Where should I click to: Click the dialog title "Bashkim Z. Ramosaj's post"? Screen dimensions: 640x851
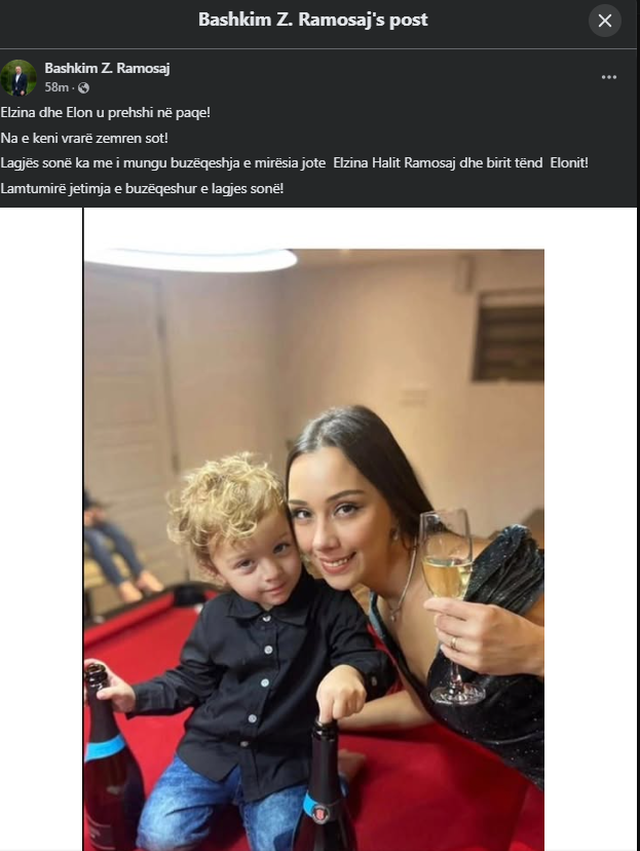click(313, 20)
